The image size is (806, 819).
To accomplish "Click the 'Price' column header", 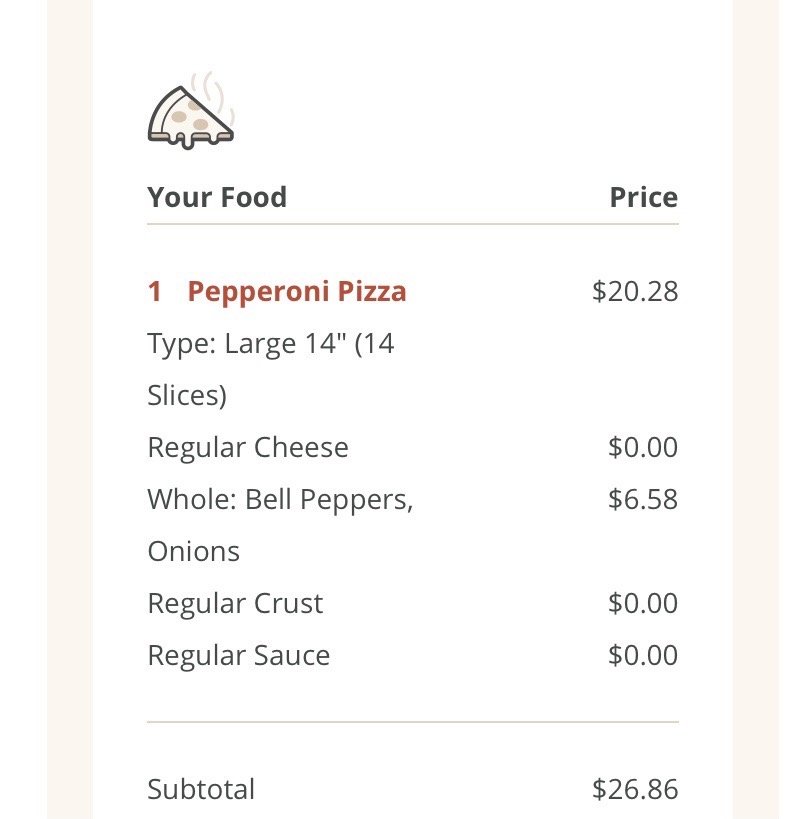I will point(643,197).
